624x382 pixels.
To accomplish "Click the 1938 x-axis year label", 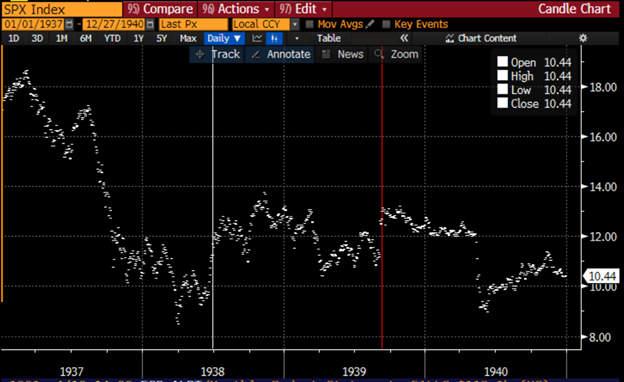I will [213, 372].
